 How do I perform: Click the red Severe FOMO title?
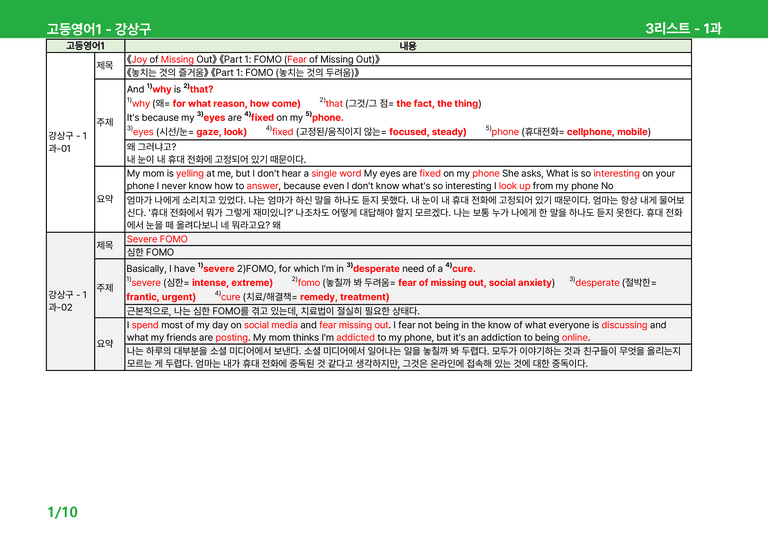157,239
